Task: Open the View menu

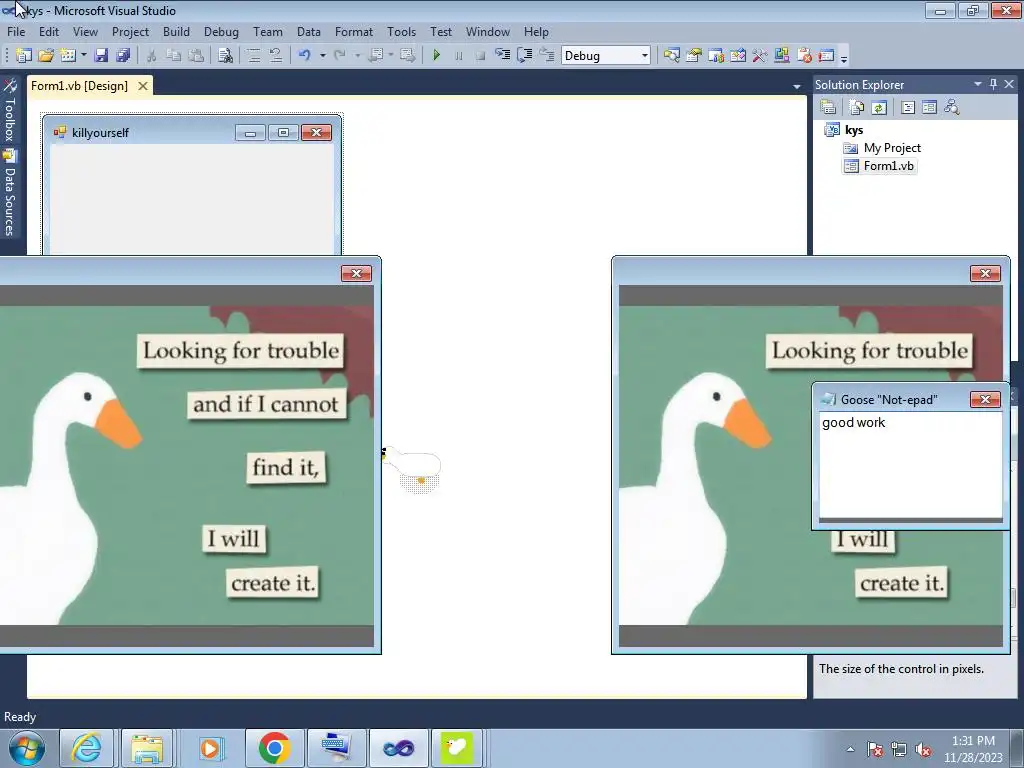Action: point(85,31)
